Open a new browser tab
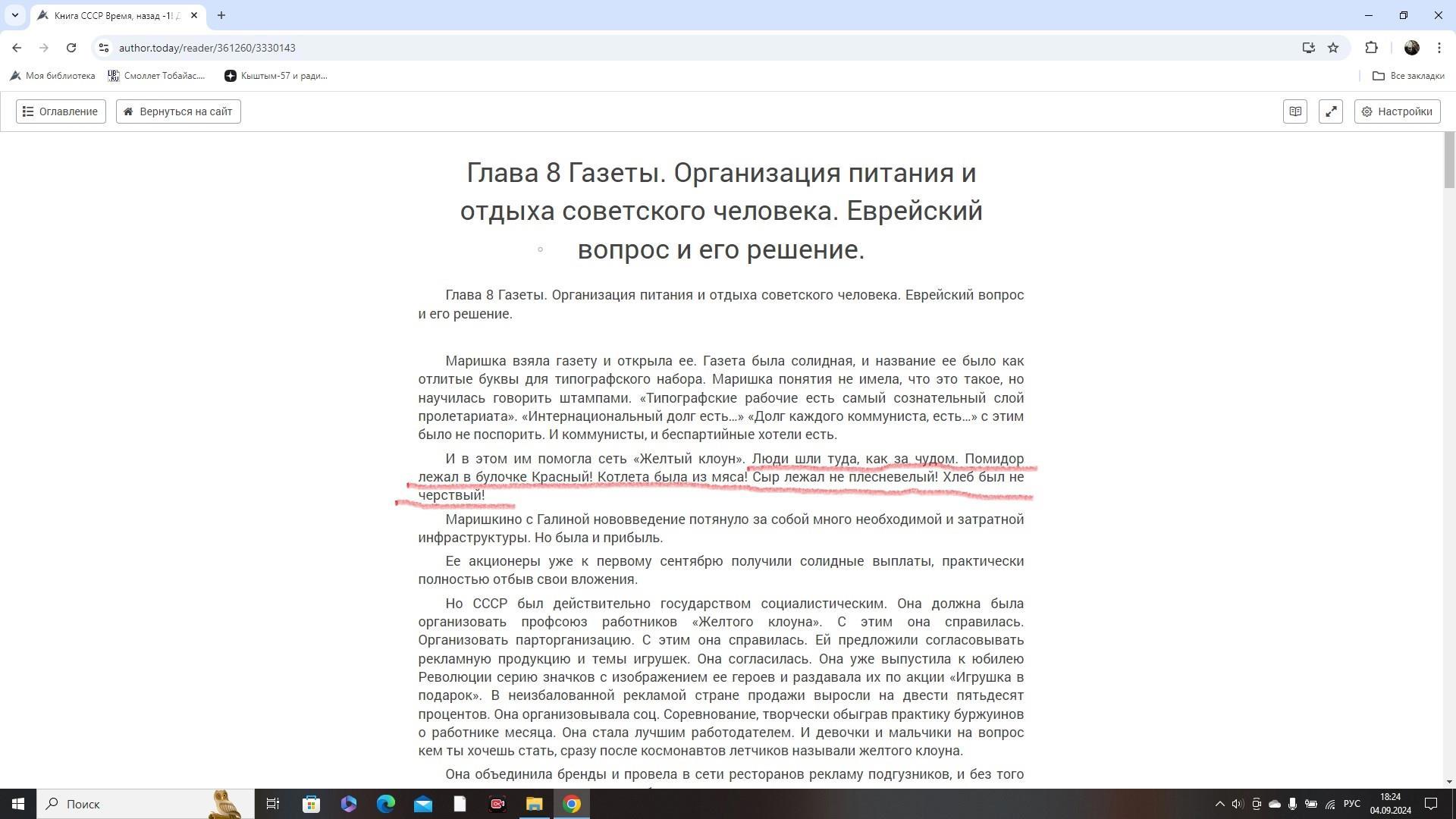 (221, 15)
